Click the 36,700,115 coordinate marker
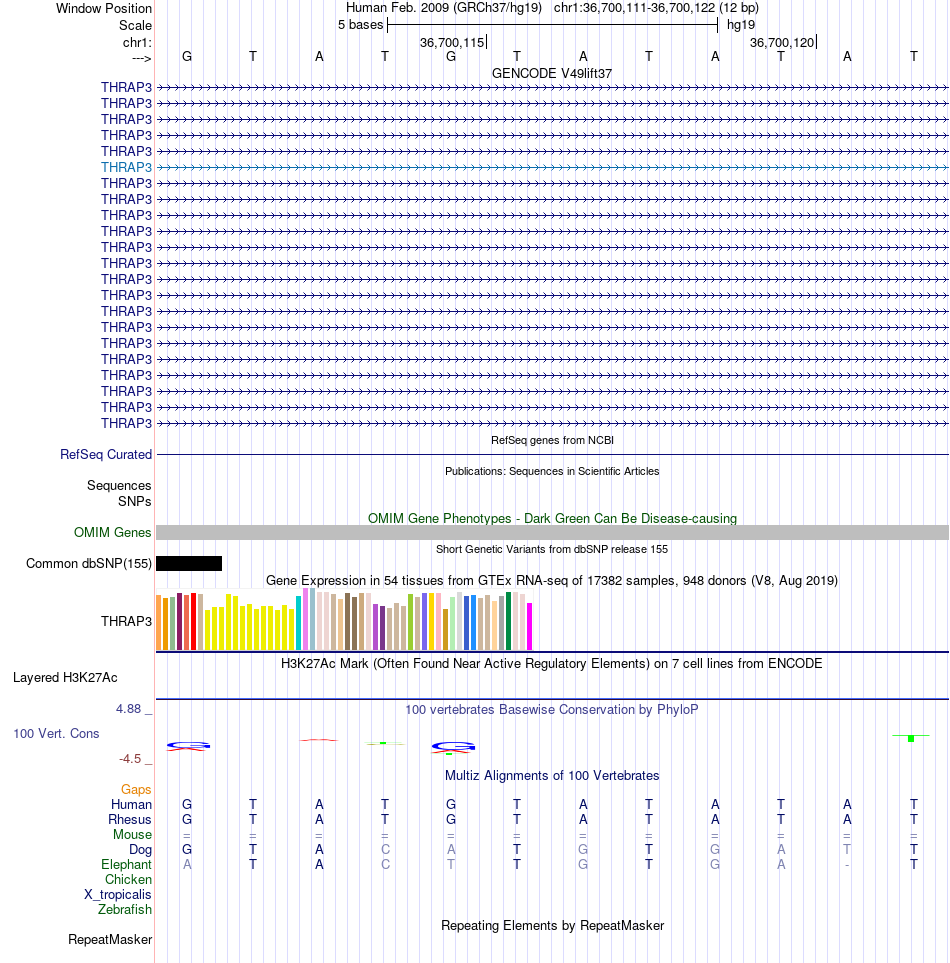Screen dimensions: 950x963 point(453,42)
